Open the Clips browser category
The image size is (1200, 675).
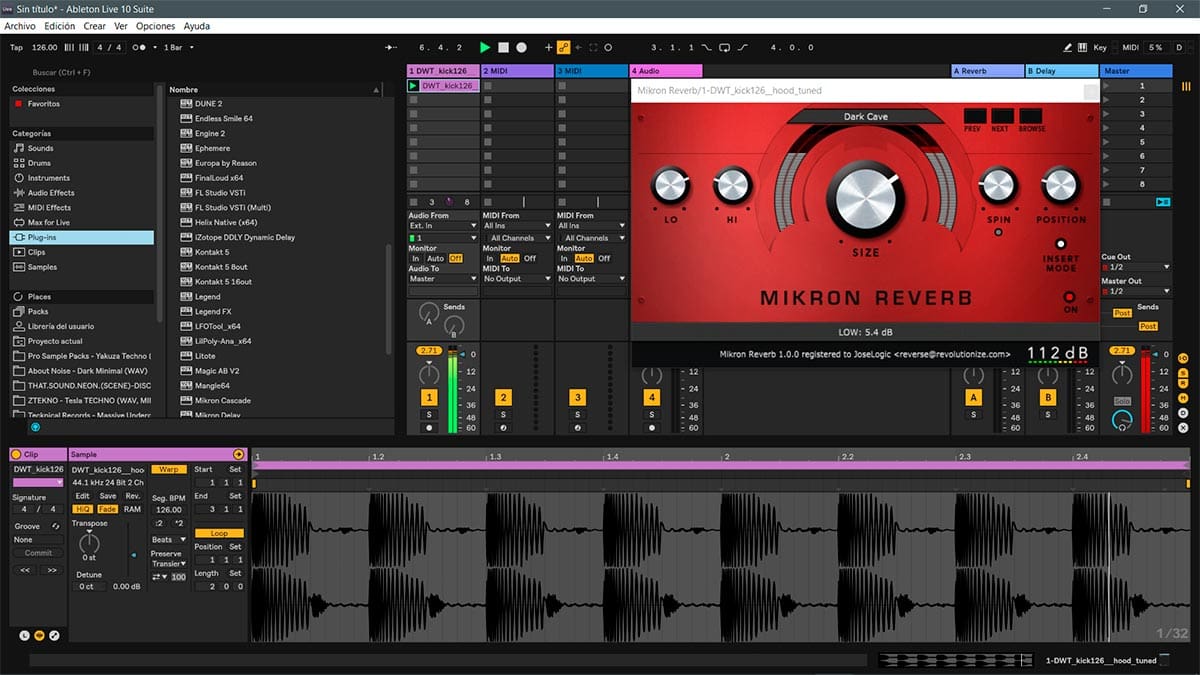coord(37,252)
